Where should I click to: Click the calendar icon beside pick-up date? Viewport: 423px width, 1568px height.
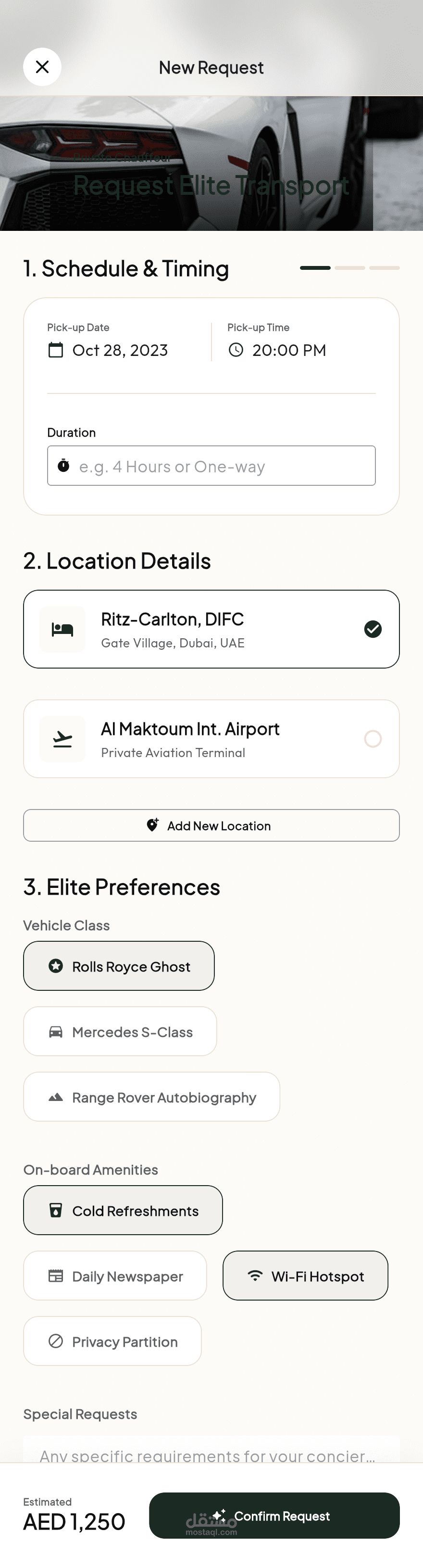[x=55, y=350]
